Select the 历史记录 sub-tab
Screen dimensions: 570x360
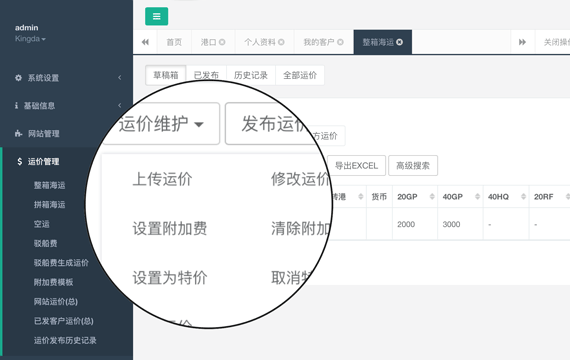(251, 75)
